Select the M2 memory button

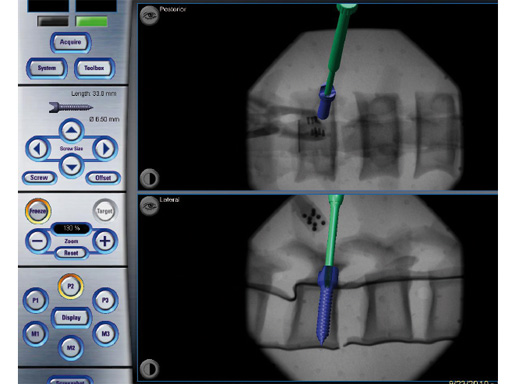pyautogui.click(x=71, y=348)
